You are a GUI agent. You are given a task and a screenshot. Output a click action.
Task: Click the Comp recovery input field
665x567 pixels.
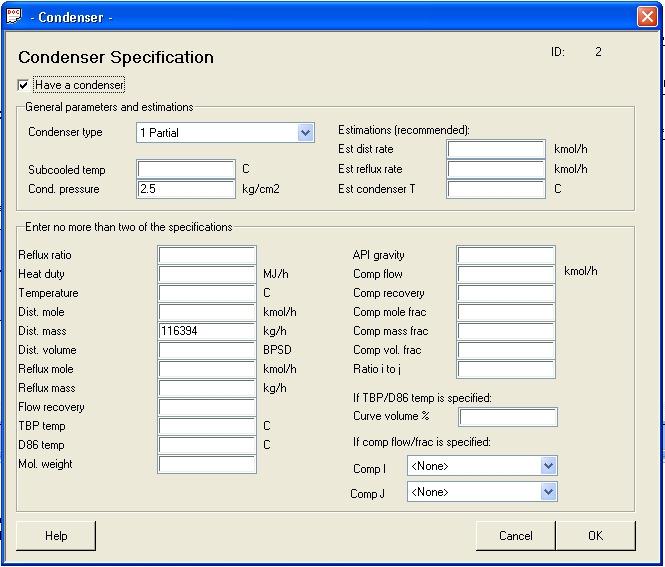pyautogui.click(x=506, y=293)
